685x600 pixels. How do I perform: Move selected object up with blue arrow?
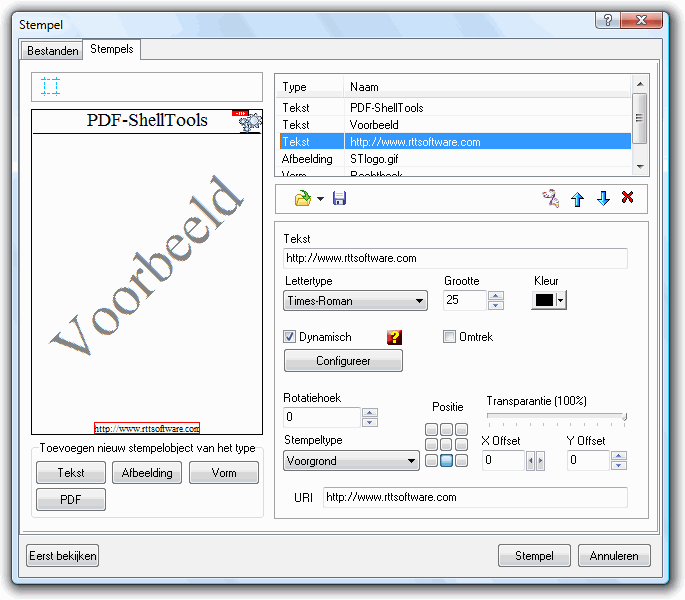(578, 199)
